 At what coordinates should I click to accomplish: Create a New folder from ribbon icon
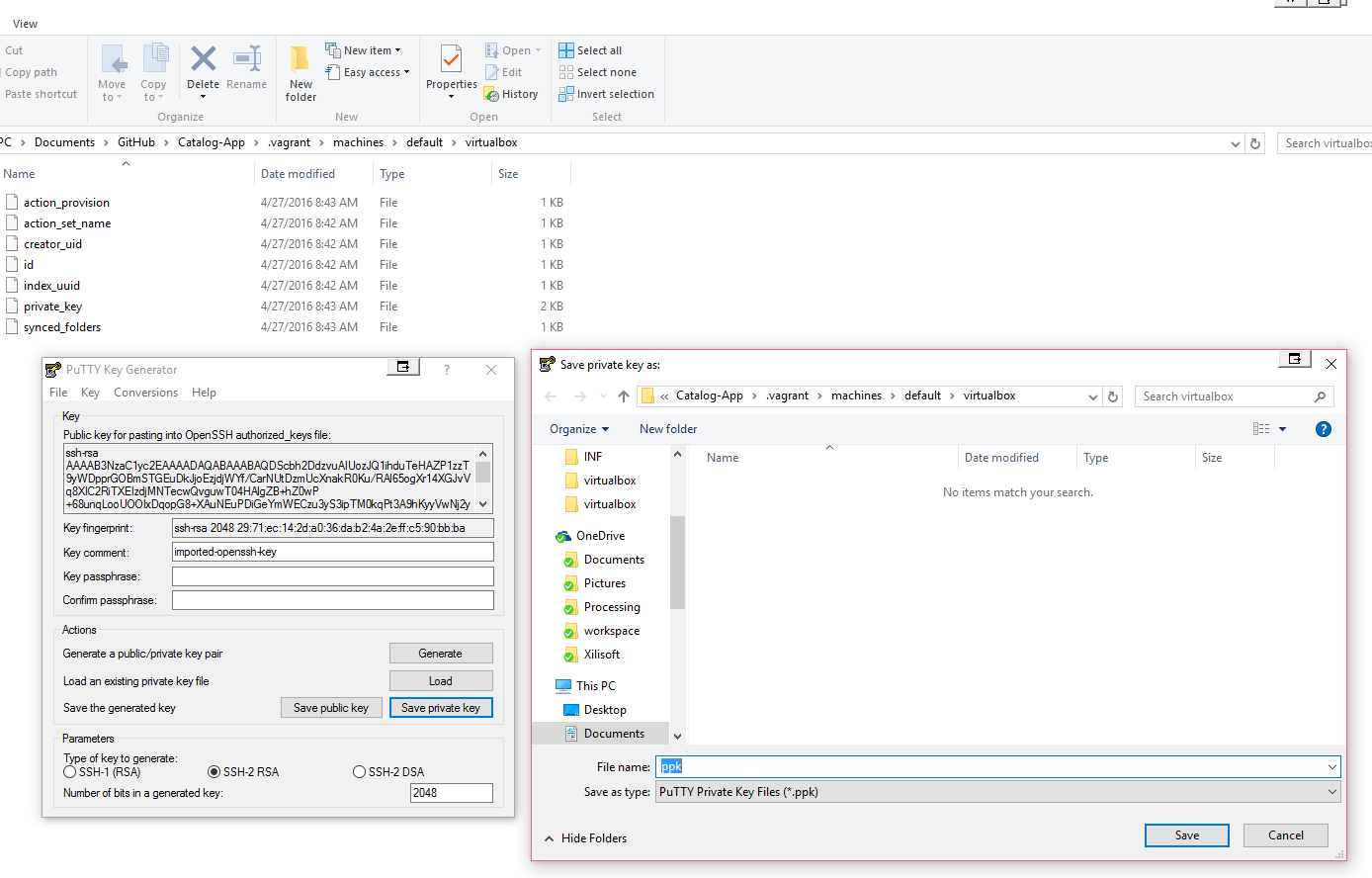[x=300, y=59]
